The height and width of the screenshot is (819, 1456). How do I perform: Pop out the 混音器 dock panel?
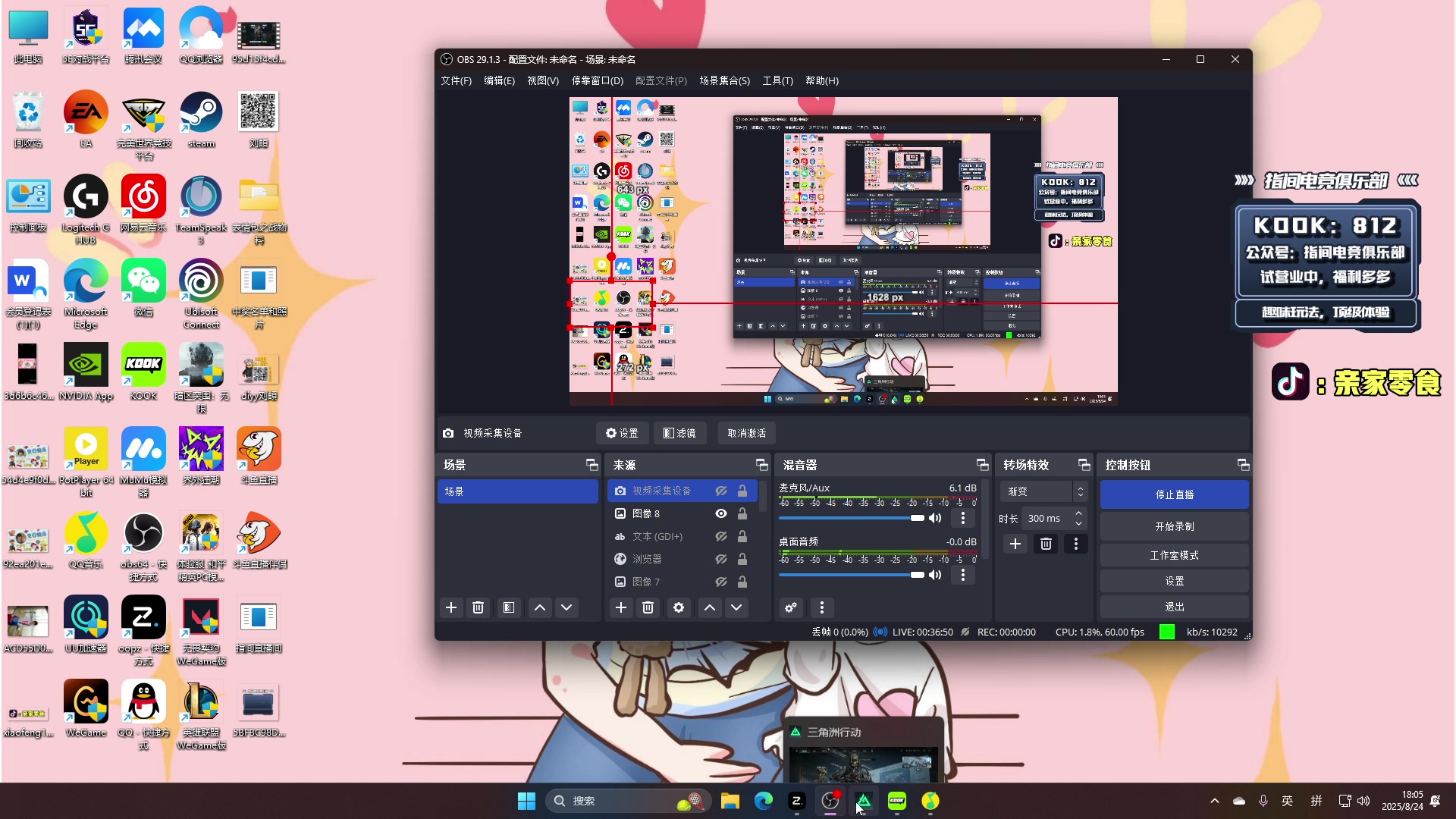point(982,465)
